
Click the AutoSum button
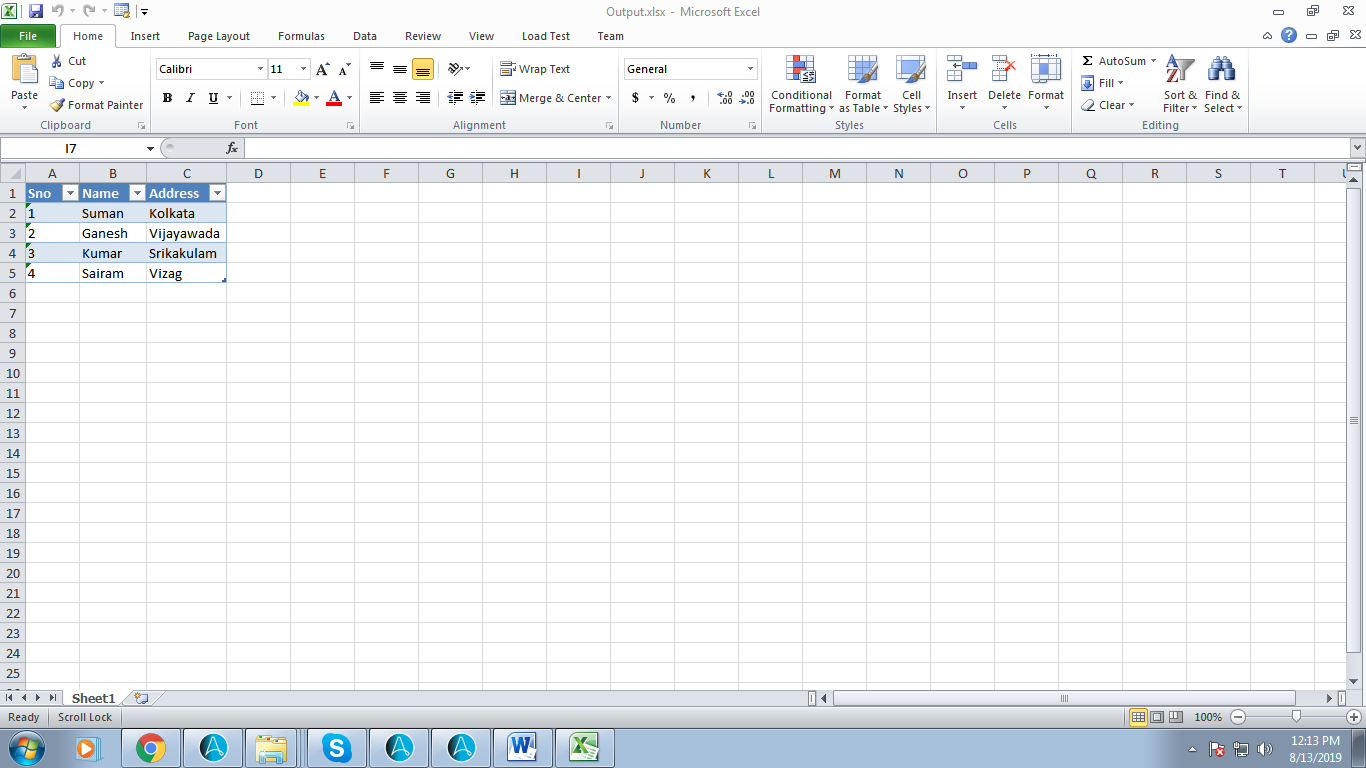coord(1113,61)
